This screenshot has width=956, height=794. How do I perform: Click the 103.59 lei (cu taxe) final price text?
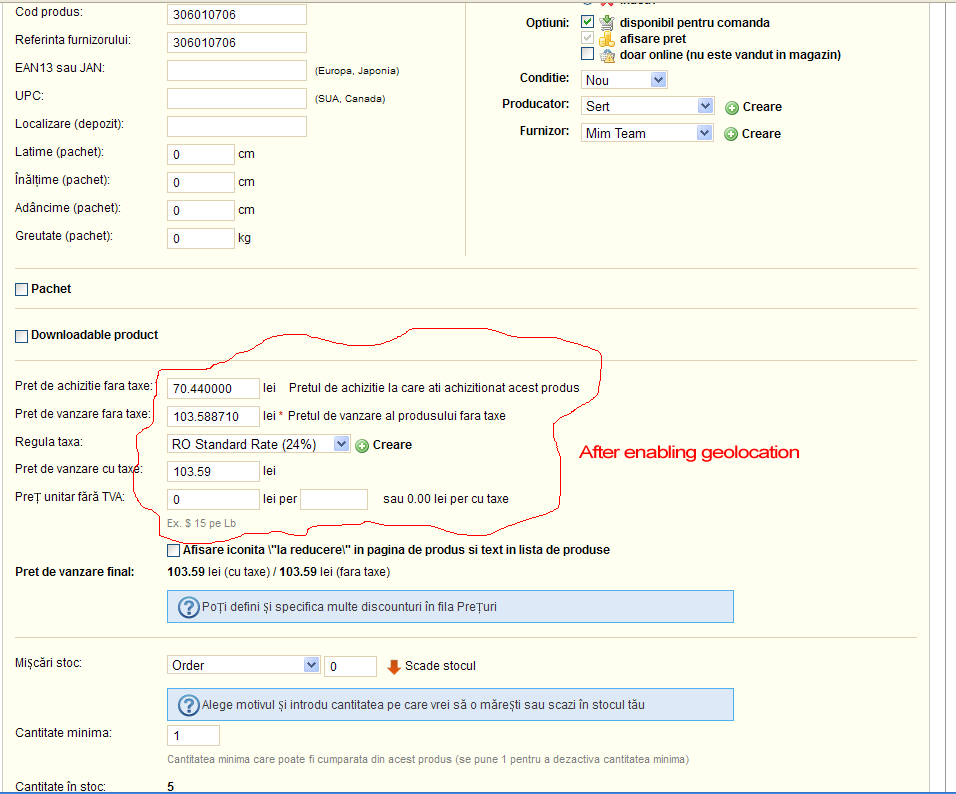[218, 572]
